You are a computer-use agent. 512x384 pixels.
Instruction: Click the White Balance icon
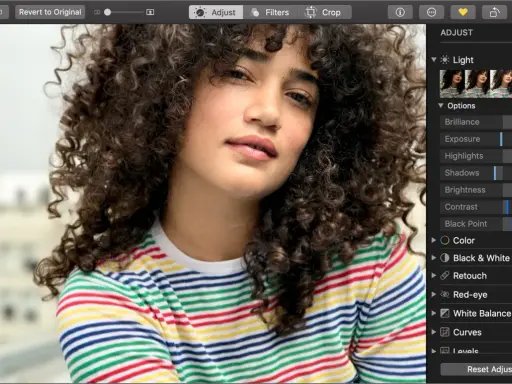(x=445, y=313)
